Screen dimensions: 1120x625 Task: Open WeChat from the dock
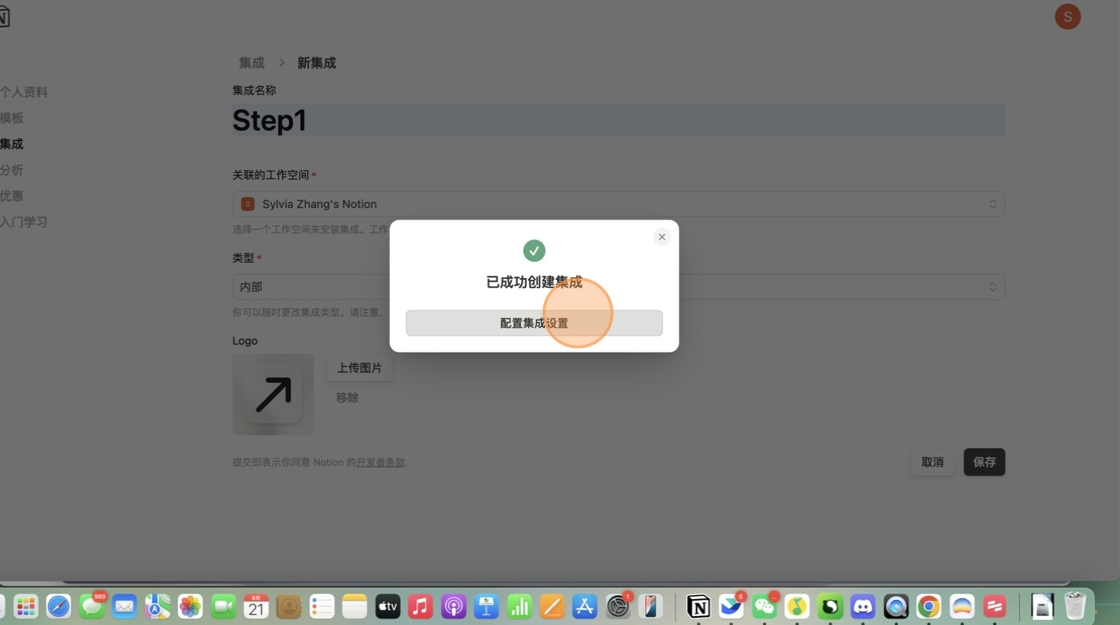[x=764, y=607]
